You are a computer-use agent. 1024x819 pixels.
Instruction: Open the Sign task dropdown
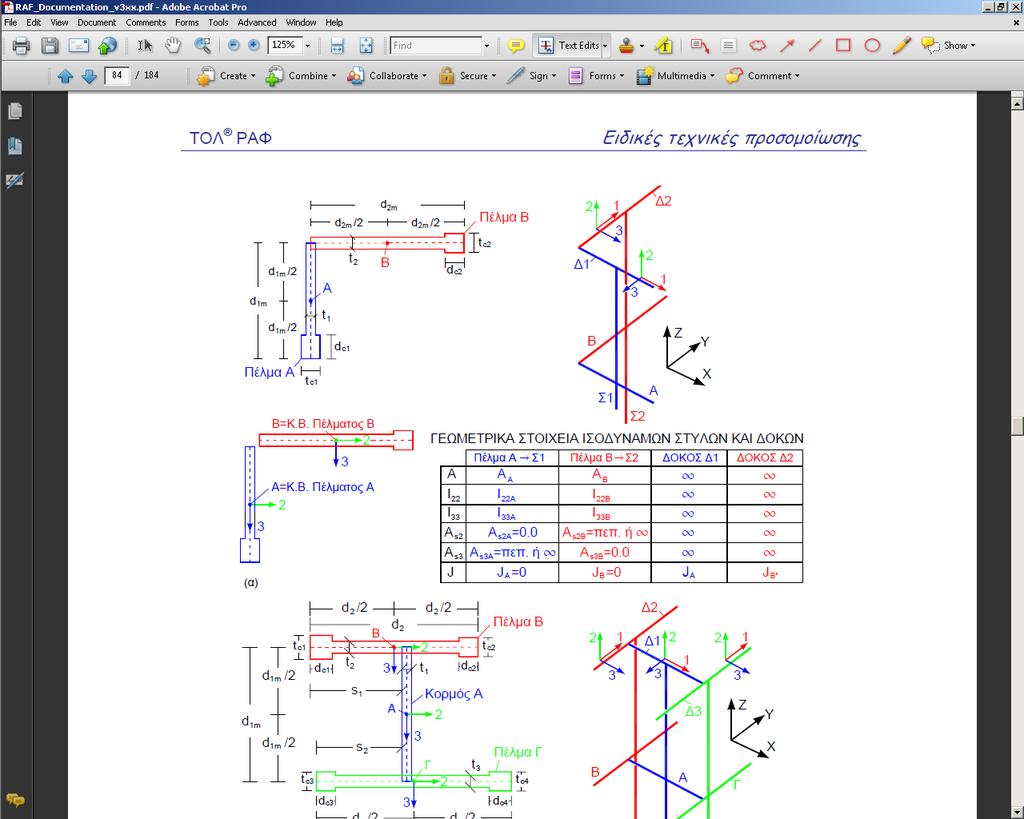[x=532, y=76]
